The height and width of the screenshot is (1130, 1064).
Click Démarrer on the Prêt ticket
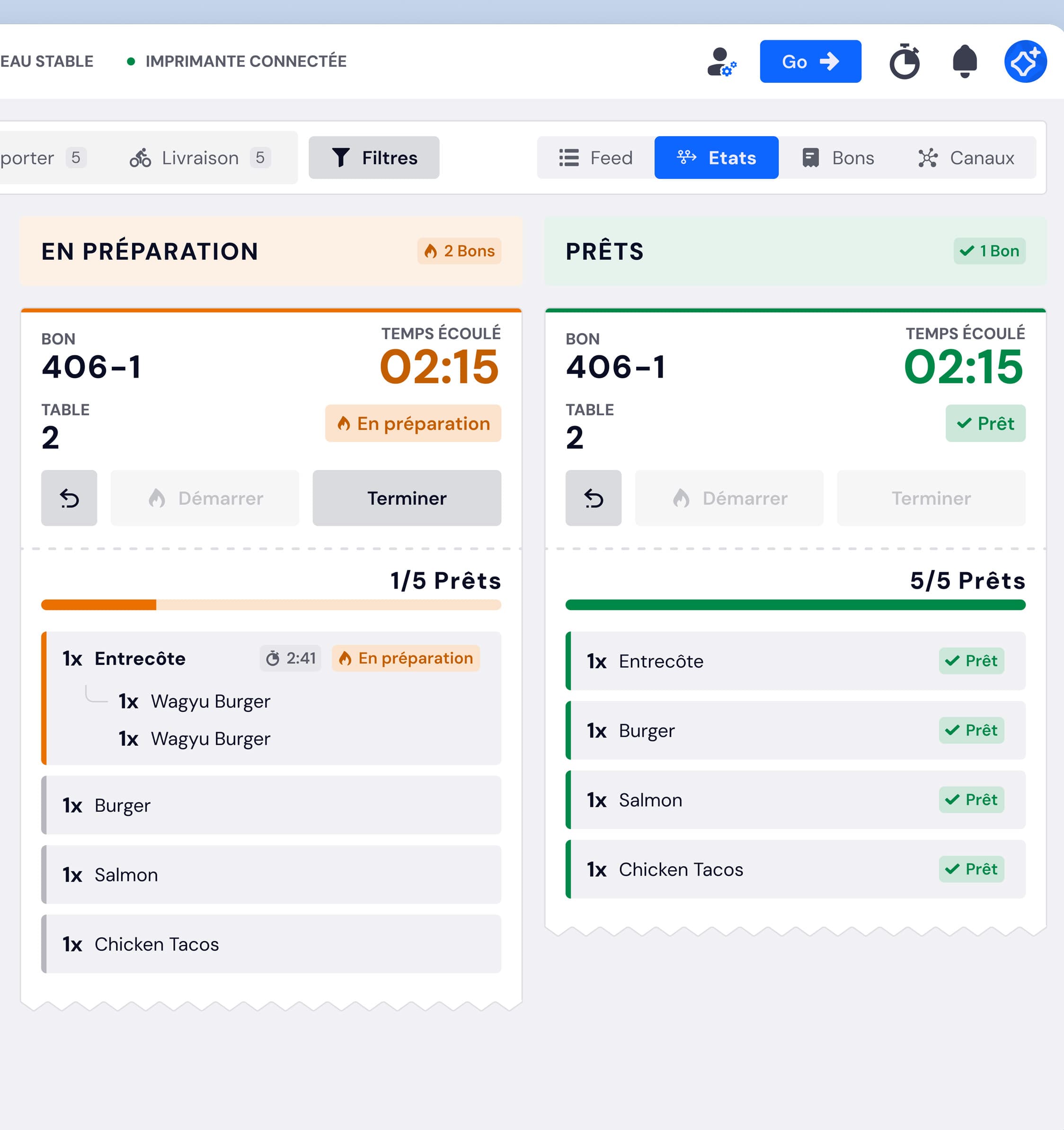click(x=729, y=498)
